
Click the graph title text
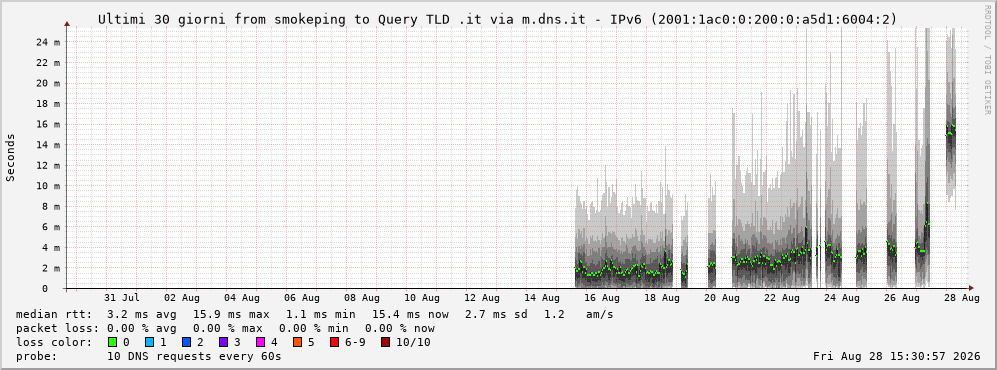click(x=497, y=19)
